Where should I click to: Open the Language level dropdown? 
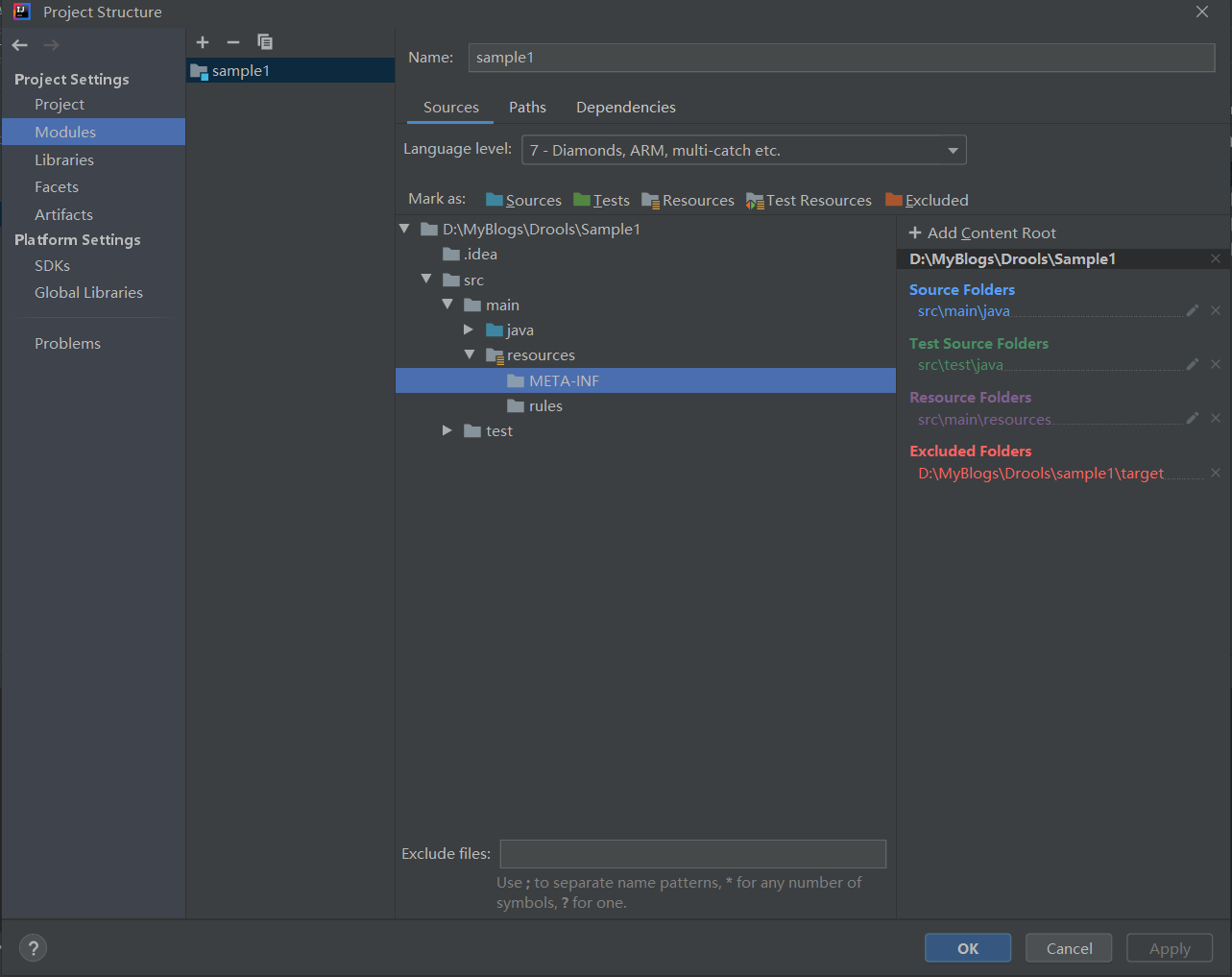(744, 150)
